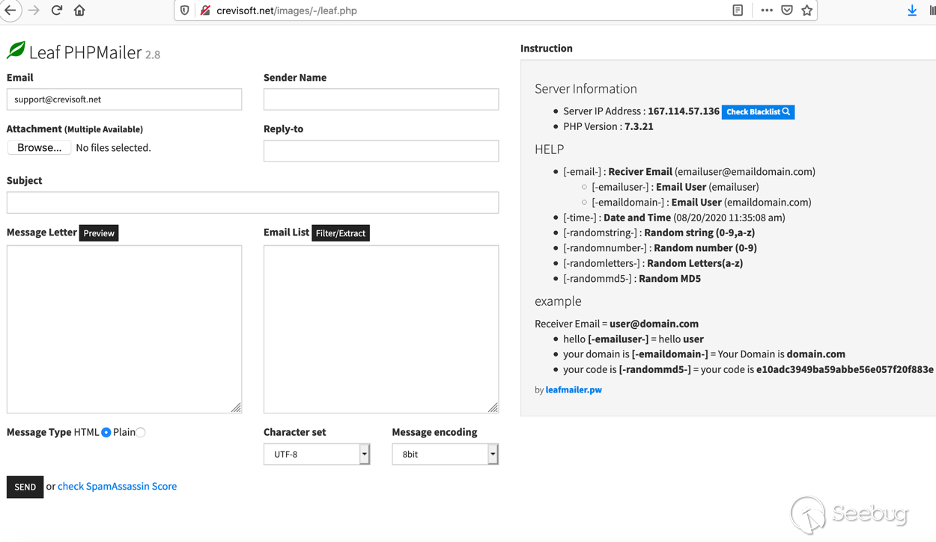Open the page actions three-dot menu
This screenshot has height=542, width=936.
(767, 10)
